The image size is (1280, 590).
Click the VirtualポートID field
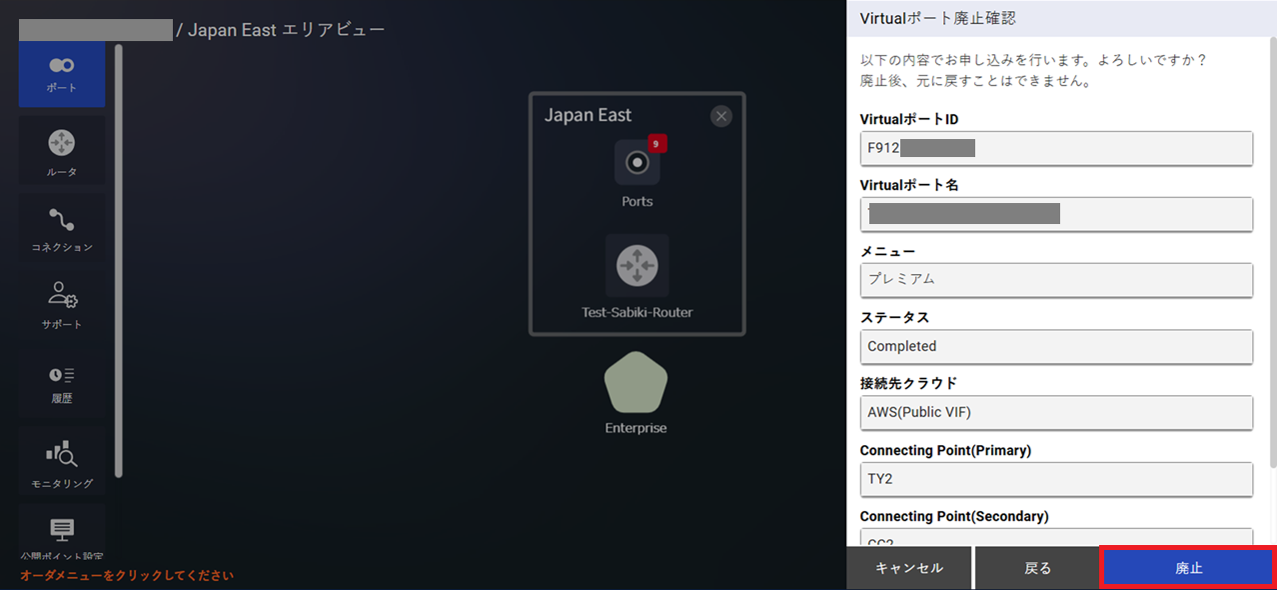1056,148
